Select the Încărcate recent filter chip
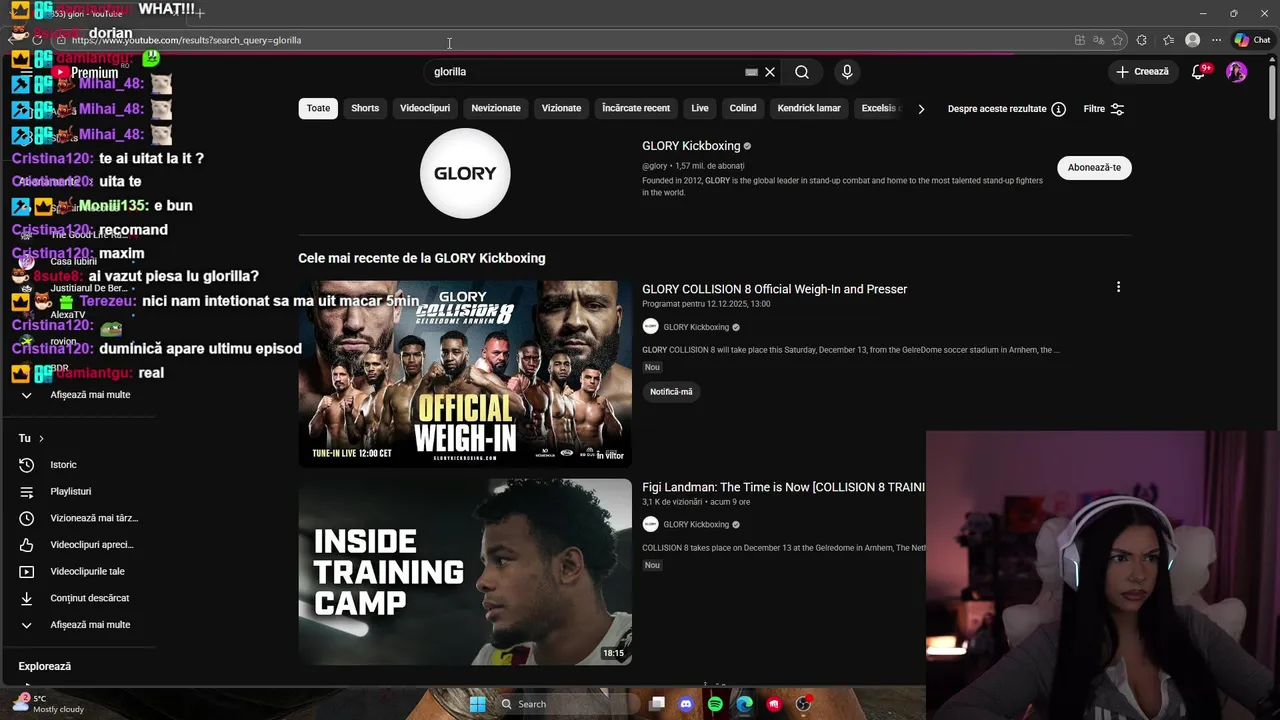This screenshot has height=720, width=1280. pos(636,108)
